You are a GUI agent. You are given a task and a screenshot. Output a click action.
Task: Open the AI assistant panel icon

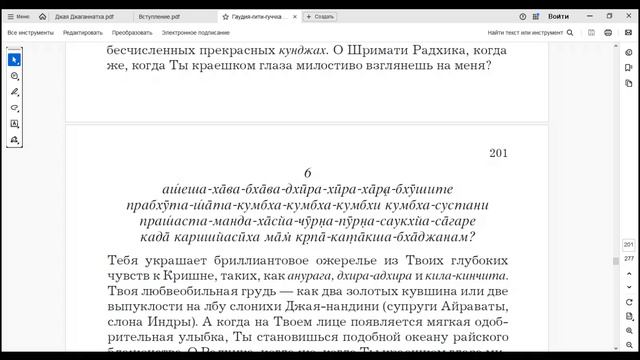[629, 52]
